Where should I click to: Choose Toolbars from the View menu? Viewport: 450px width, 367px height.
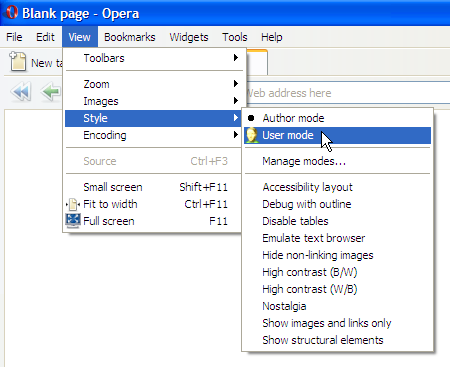[153, 58]
